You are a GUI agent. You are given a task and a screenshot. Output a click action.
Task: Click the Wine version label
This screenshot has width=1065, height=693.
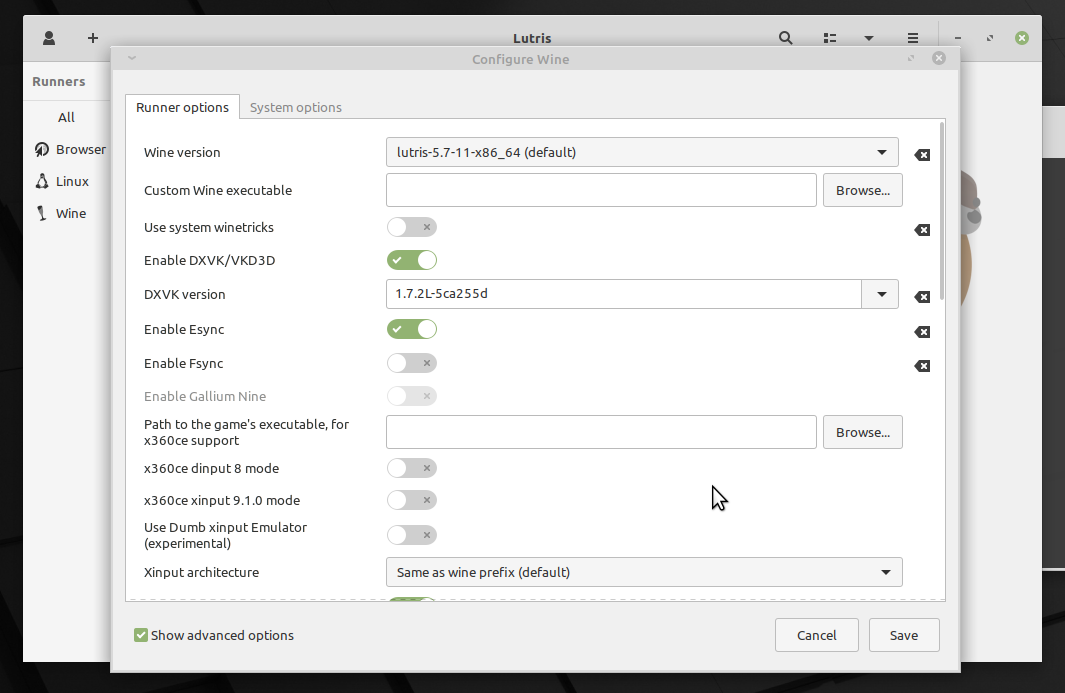(182, 152)
